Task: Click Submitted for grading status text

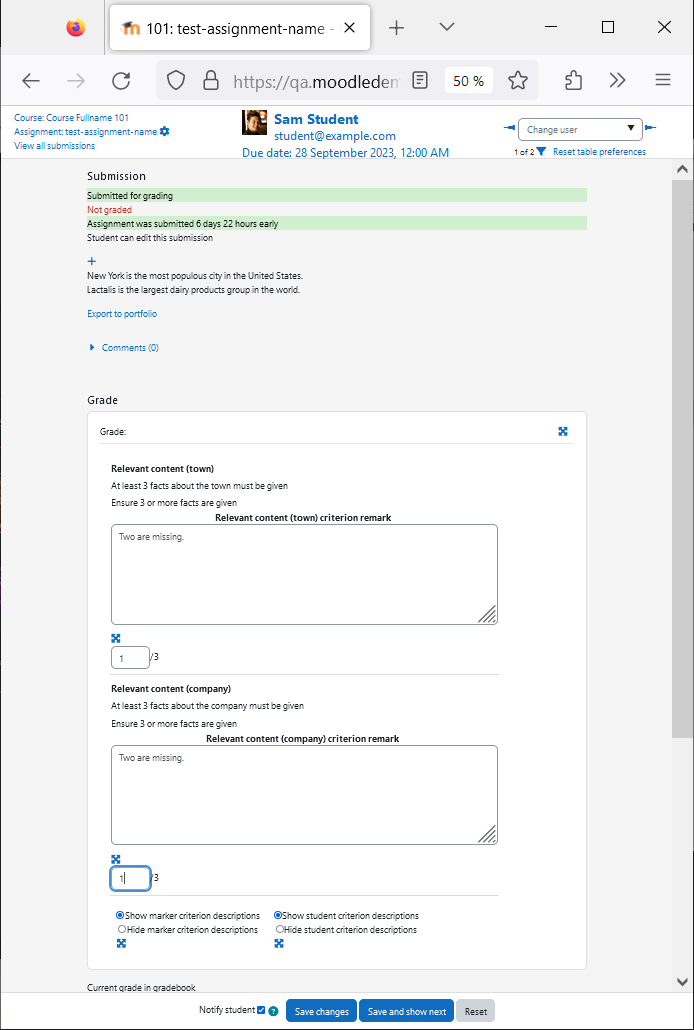Action: tap(130, 195)
